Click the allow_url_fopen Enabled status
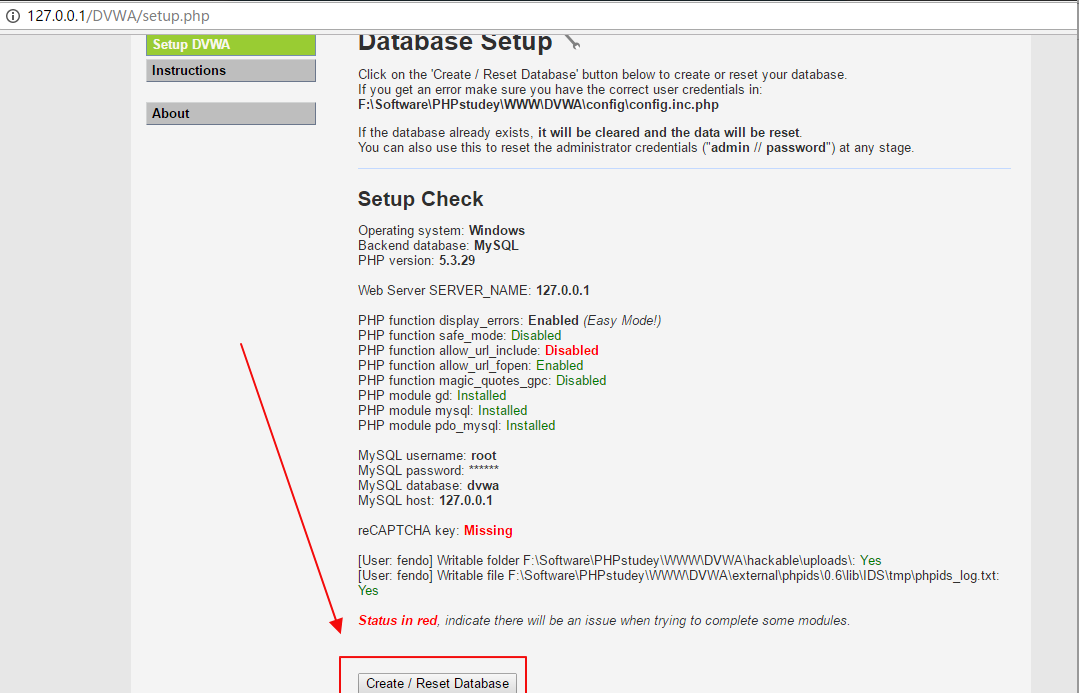Viewport: 1079px width, 693px height. point(559,366)
